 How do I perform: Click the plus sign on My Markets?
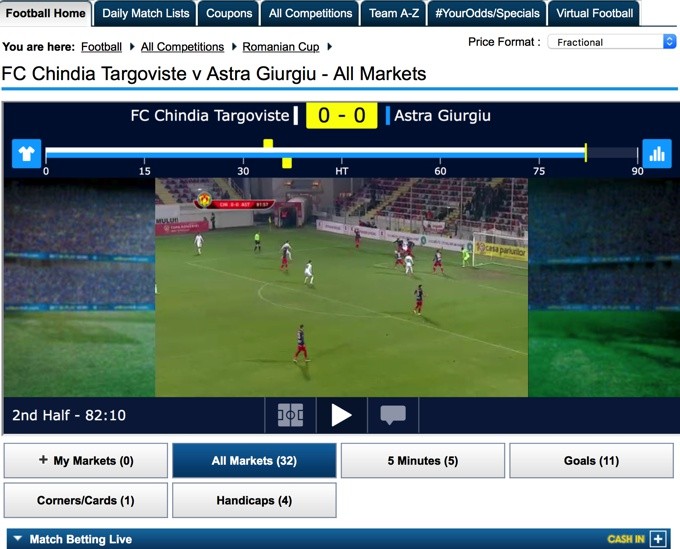pos(43,460)
